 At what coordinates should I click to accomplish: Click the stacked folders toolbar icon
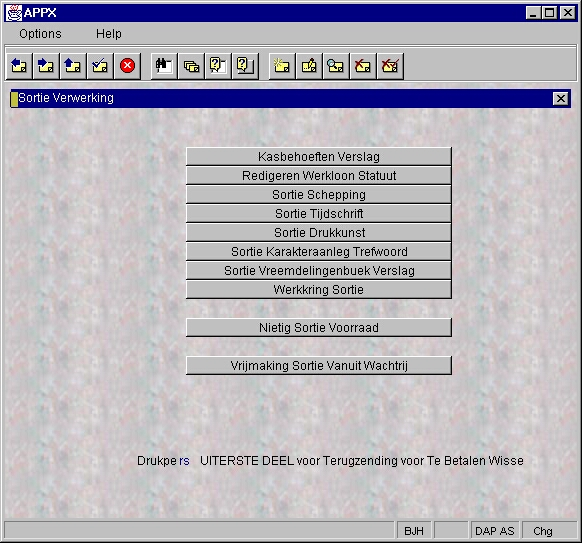(191, 66)
